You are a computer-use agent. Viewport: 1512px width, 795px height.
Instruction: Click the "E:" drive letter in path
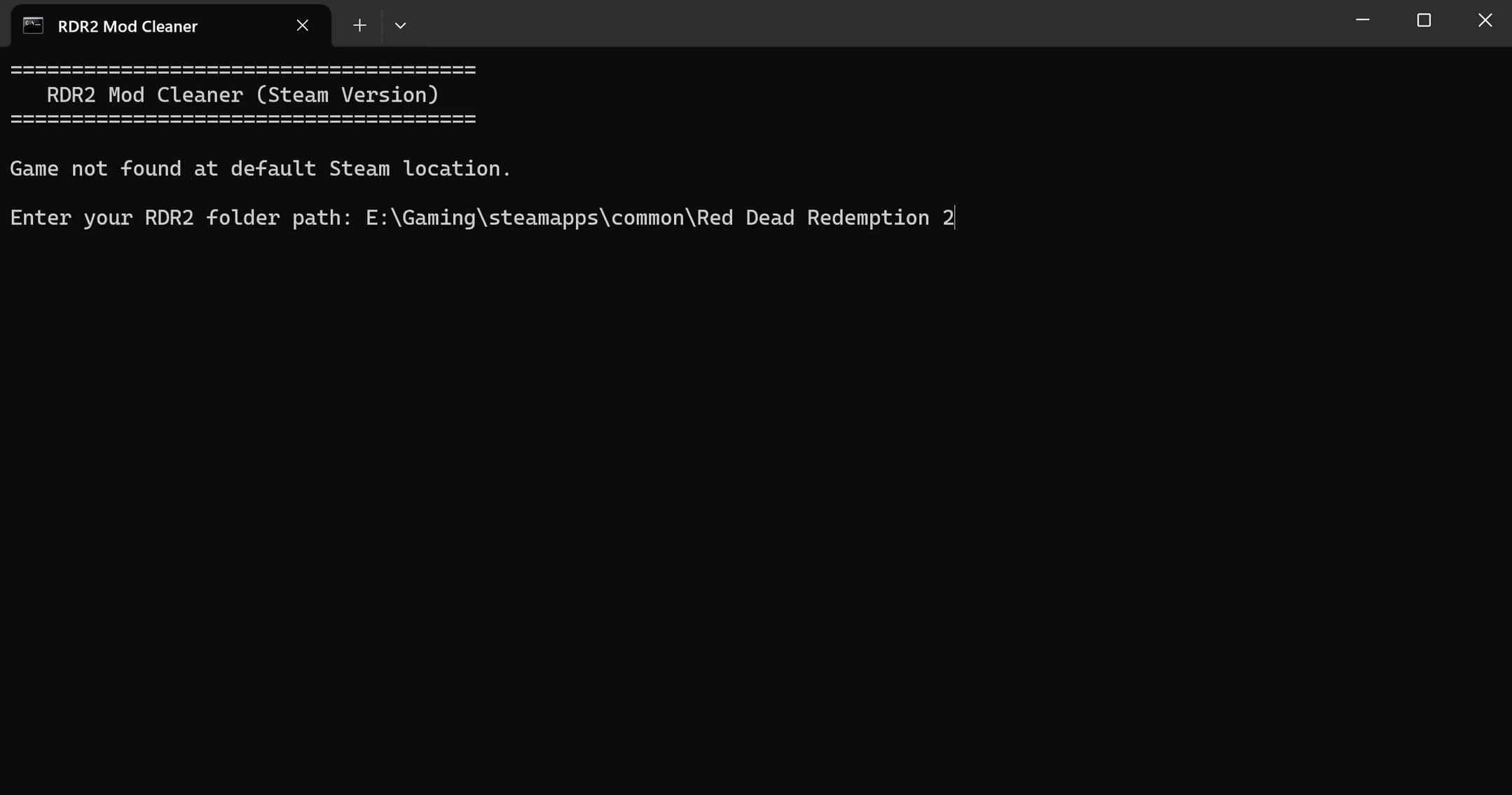pos(377,218)
